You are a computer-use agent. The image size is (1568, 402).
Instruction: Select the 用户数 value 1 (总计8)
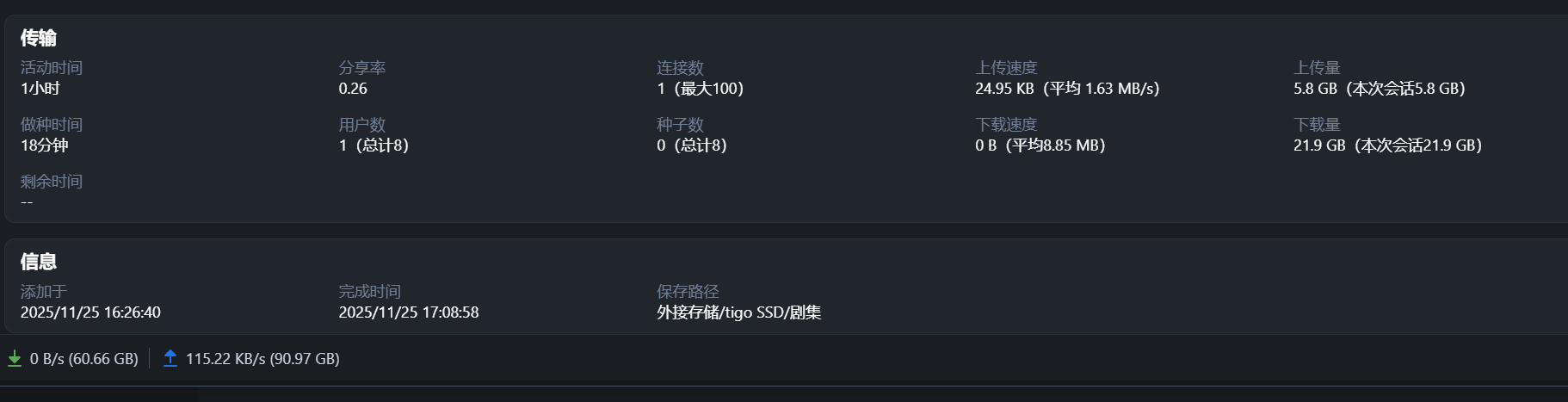click(373, 145)
